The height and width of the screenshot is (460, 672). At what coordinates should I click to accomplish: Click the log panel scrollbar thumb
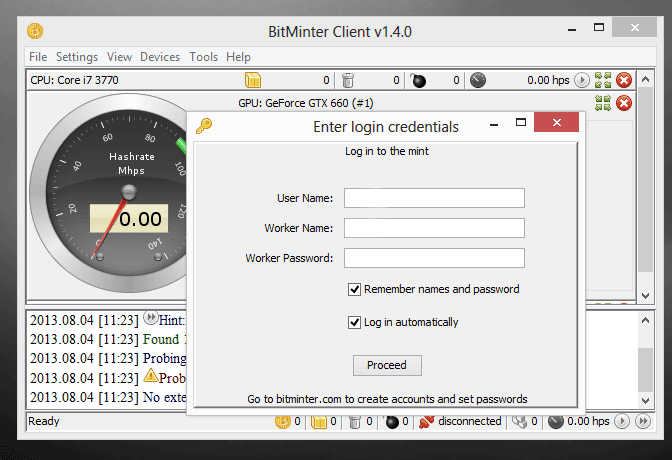point(645,370)
